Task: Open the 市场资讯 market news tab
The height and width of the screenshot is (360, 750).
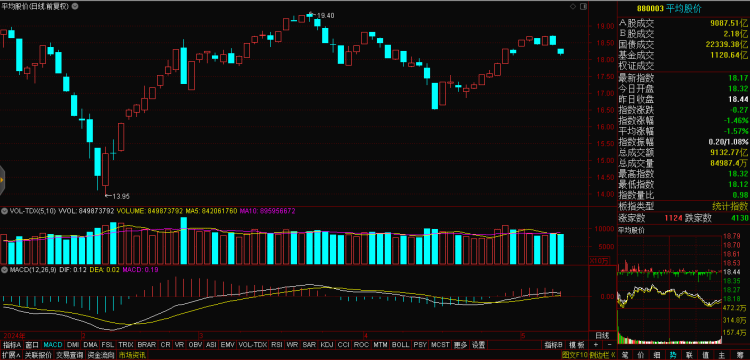Action: pyautogui.click(x=132, y=355)
